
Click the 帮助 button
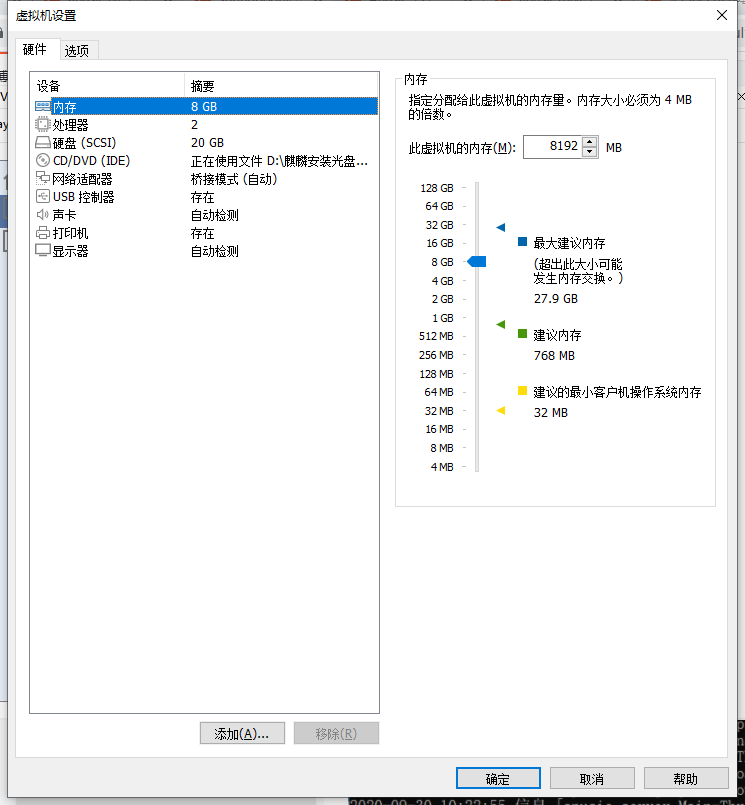point(686,778)
